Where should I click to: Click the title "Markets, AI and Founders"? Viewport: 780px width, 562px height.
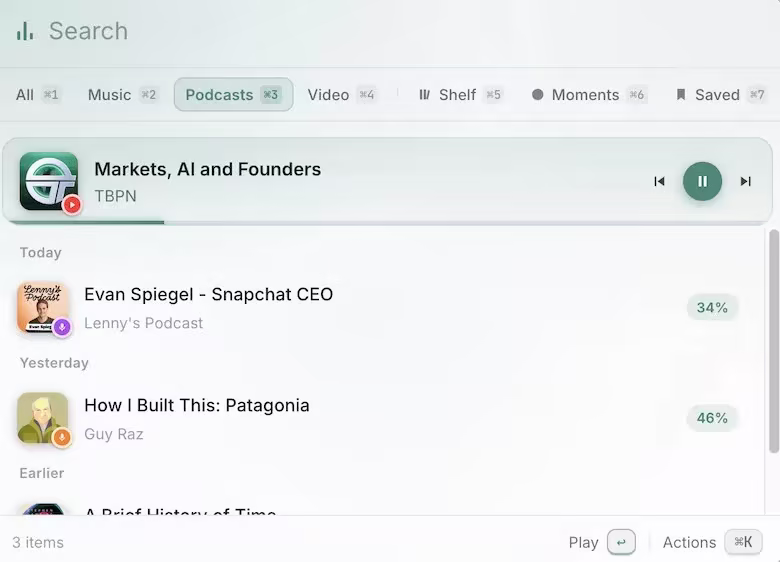207,169
